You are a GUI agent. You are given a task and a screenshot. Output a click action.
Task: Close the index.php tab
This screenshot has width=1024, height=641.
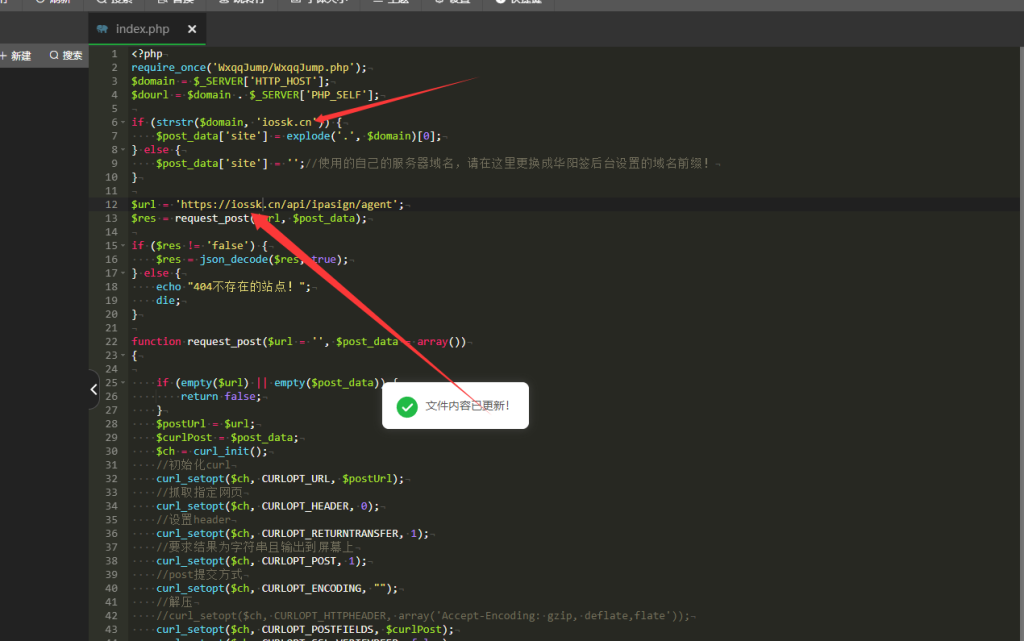(192, 29)
